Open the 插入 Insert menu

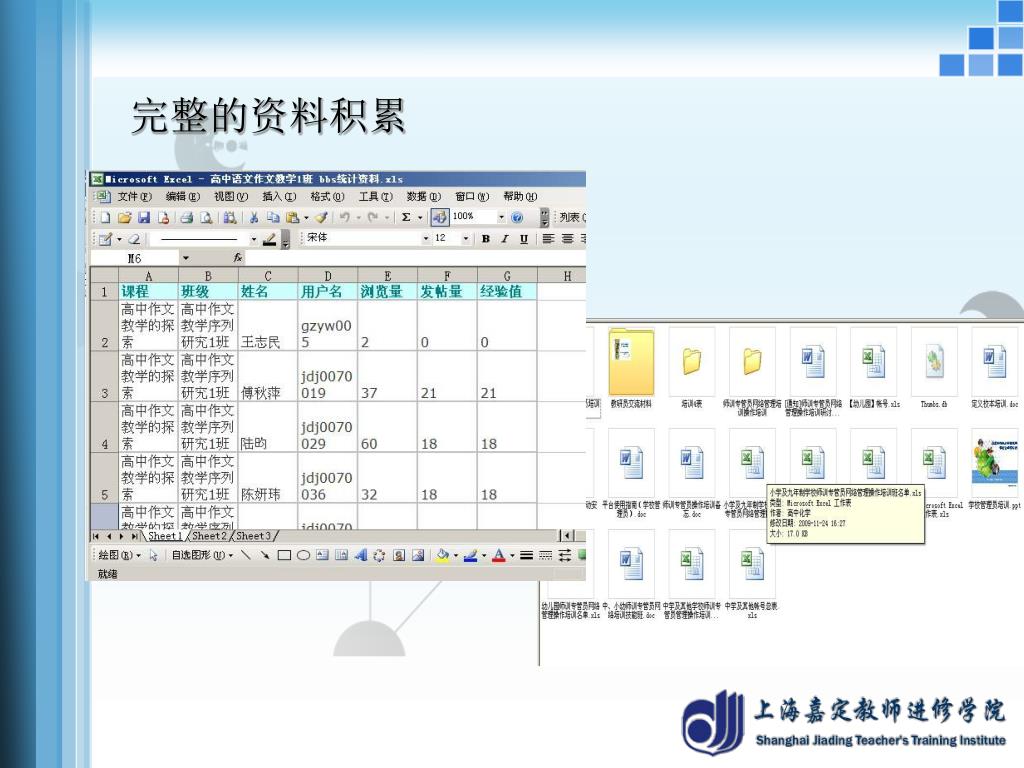point(280,197)
